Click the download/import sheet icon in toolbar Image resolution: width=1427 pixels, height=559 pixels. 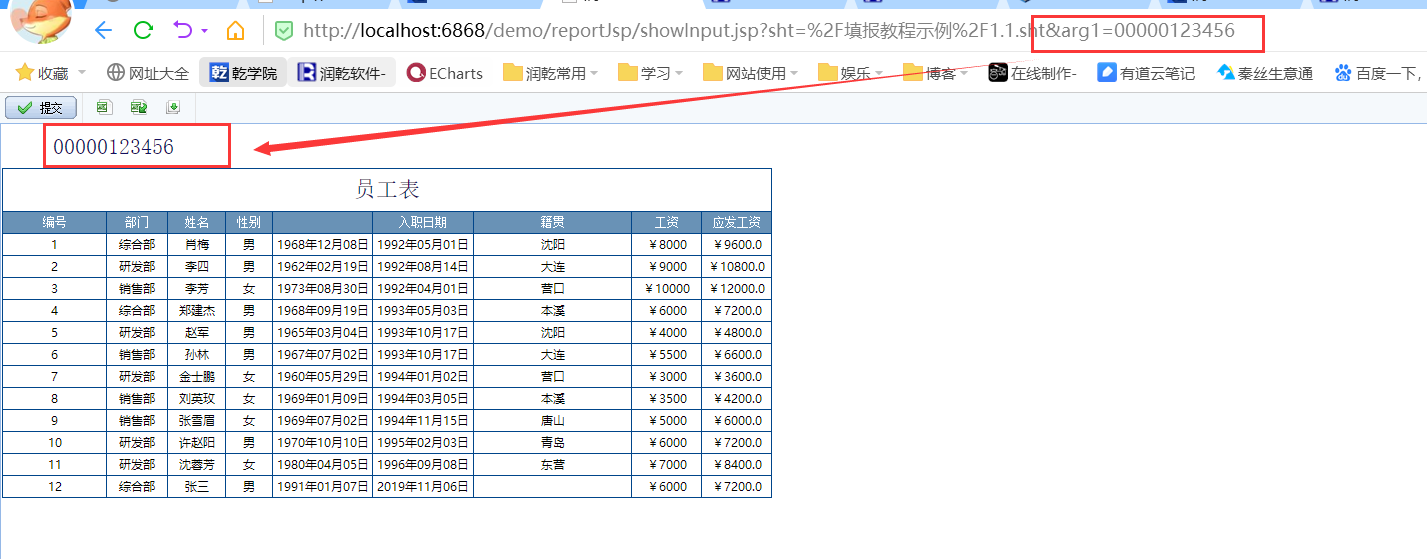(173, 108)
